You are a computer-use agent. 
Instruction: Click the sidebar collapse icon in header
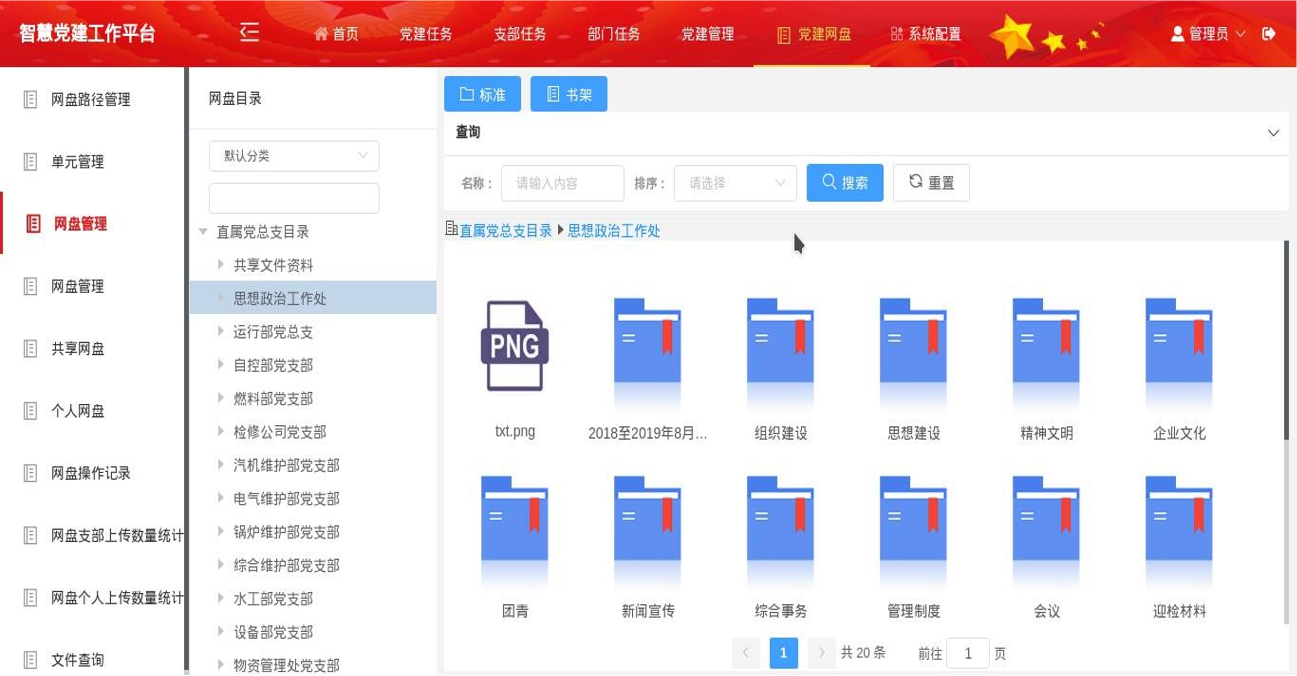point(249,33)
